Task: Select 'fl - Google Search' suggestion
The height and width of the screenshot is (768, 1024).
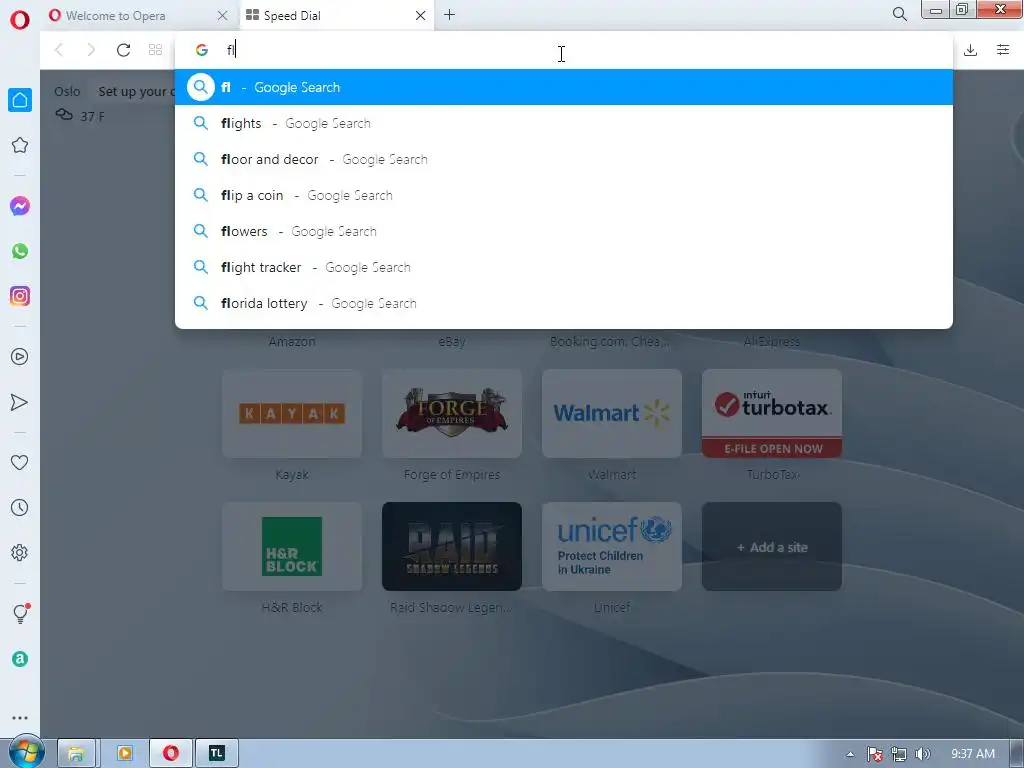Action: point(564,87)
